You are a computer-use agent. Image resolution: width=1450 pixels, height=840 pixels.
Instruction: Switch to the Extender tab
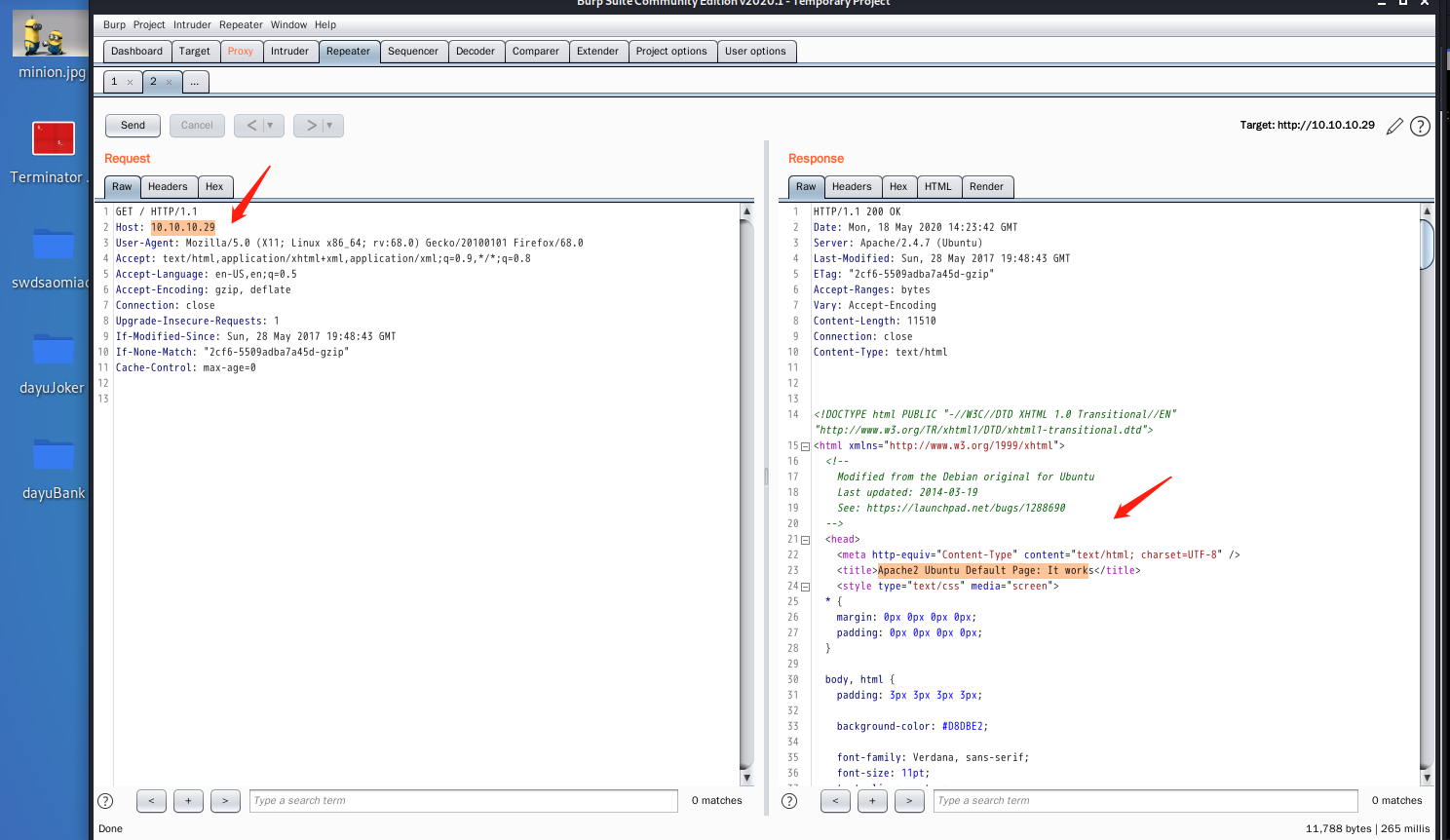point(597,52)
